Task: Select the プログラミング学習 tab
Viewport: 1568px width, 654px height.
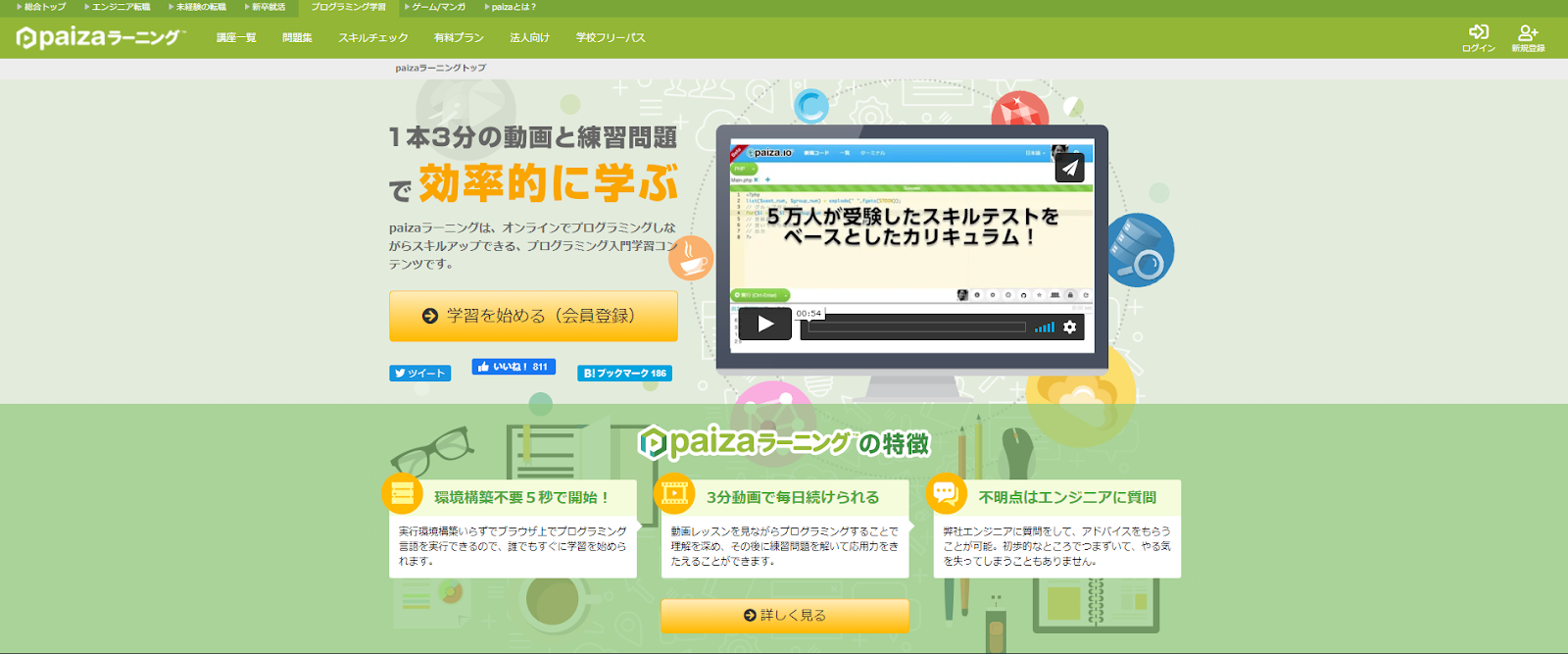Action: point(348,7)
